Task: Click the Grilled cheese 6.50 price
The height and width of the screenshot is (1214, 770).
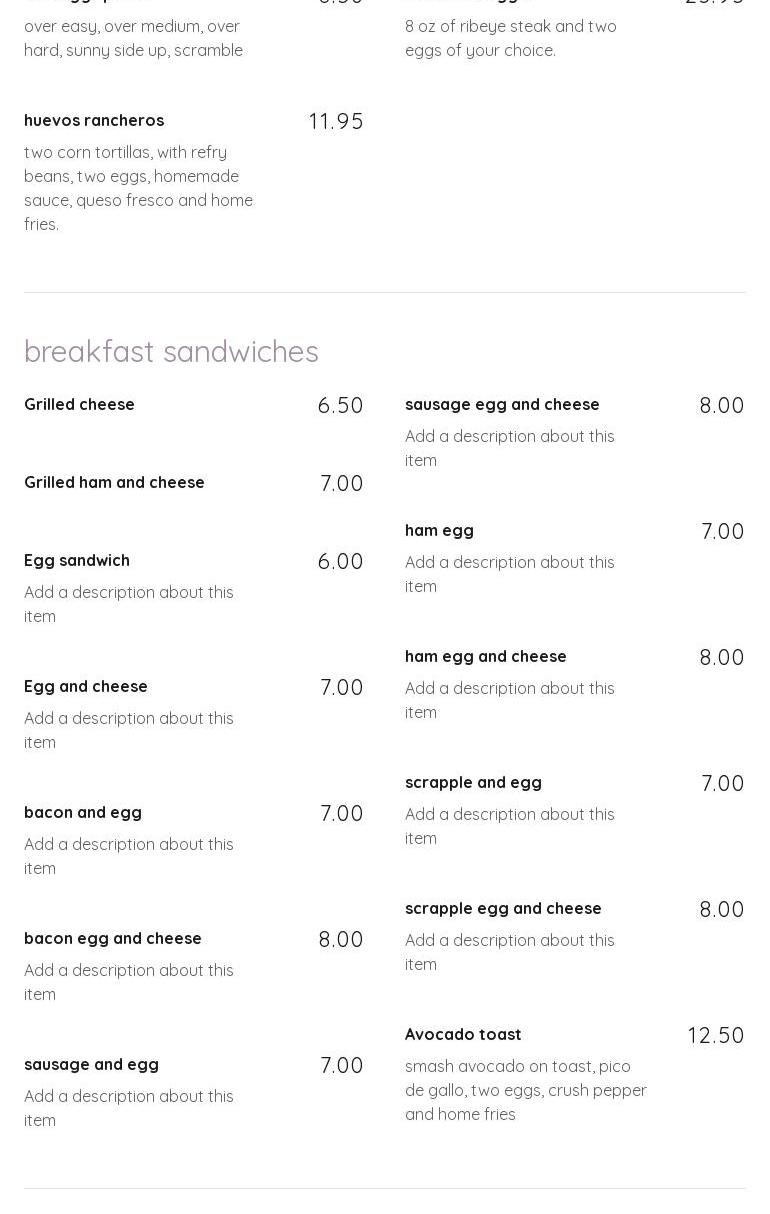Action: 340,405
